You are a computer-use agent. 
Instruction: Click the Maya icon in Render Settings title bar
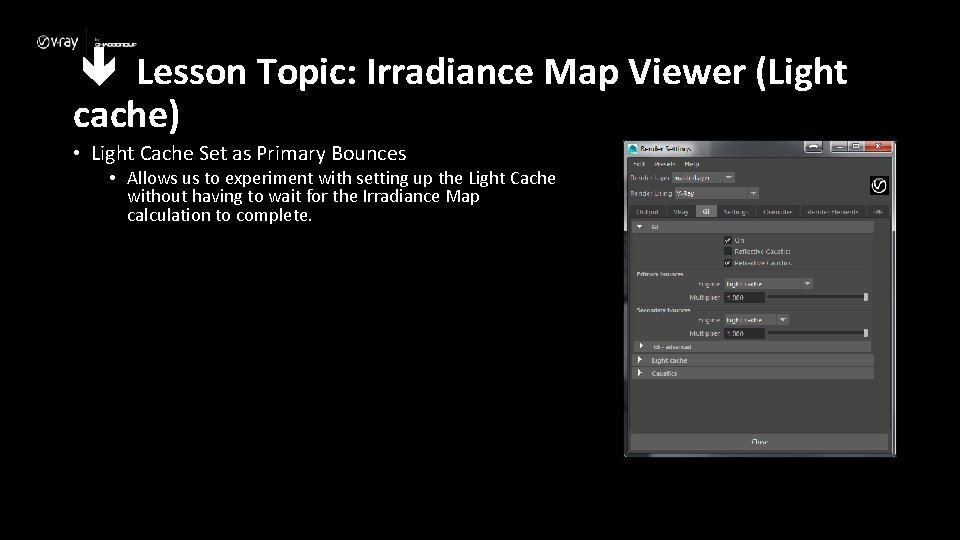[632, 148]
